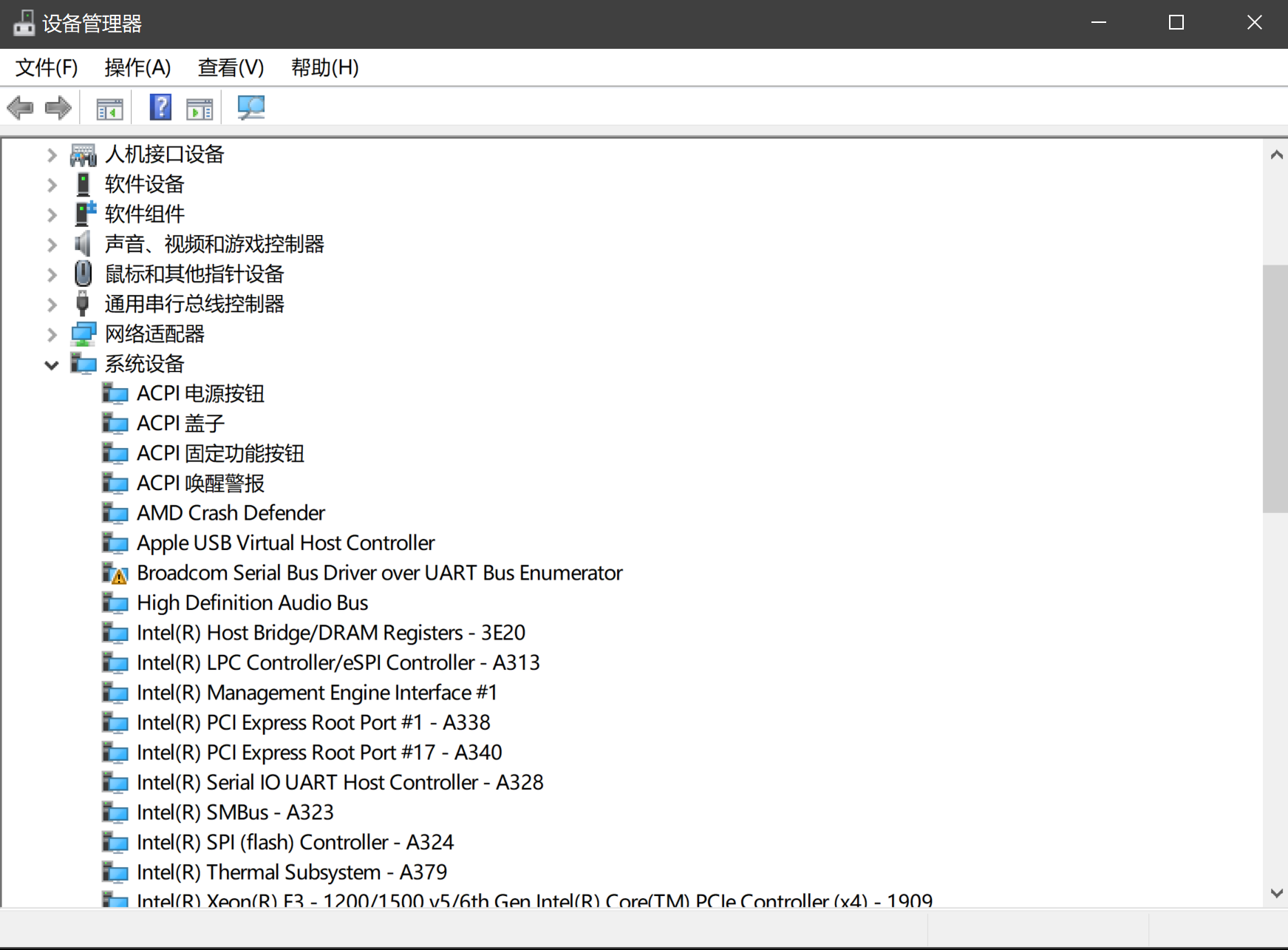This screenshot has height=950, width=1288.
Task: Open the 操作(A) menu
Action: pyautogui.click(x=137, y=68)
